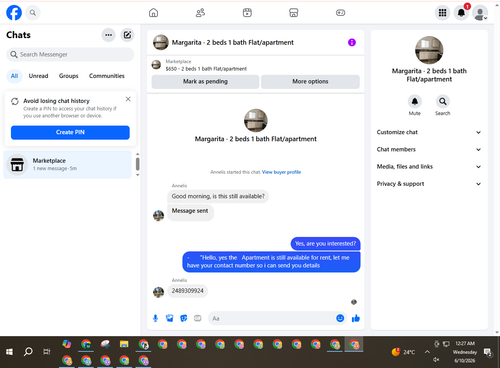Click the volume muted tray icon
This screenshot has width=500, height=368.
436,360
